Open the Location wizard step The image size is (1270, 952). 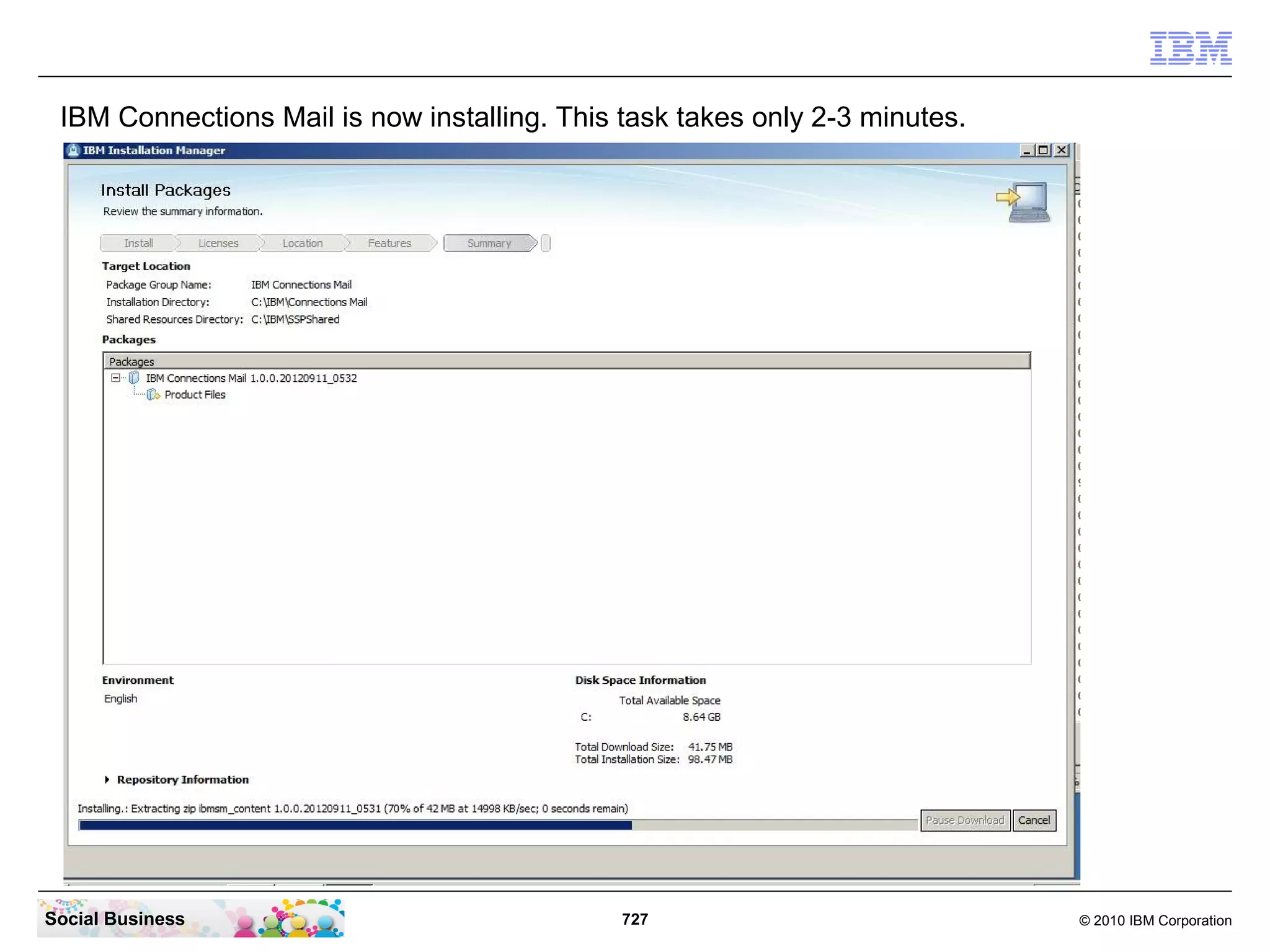tap(303, 244)
